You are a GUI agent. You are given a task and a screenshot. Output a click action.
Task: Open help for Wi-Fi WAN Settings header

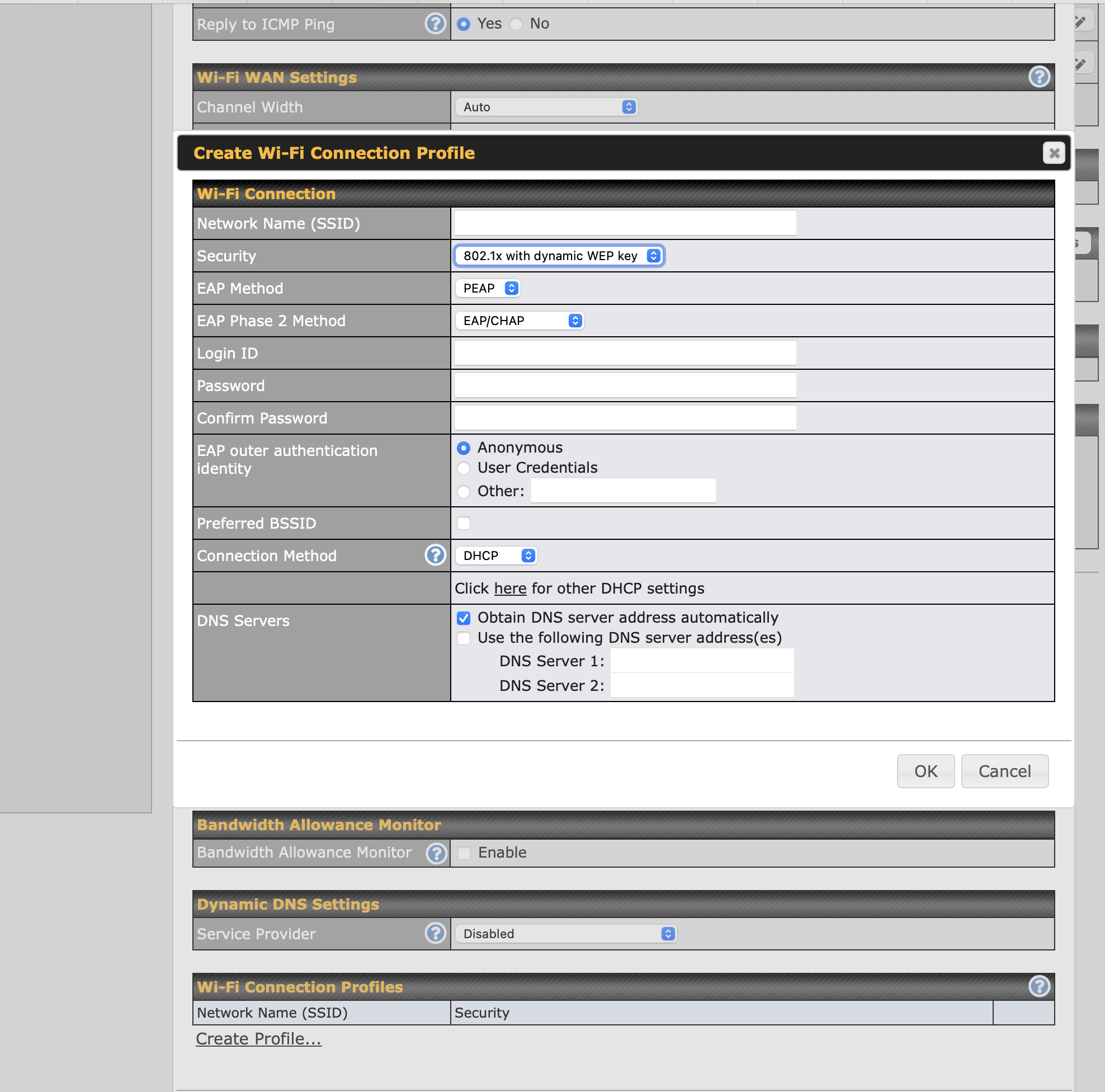[1038, 77]
